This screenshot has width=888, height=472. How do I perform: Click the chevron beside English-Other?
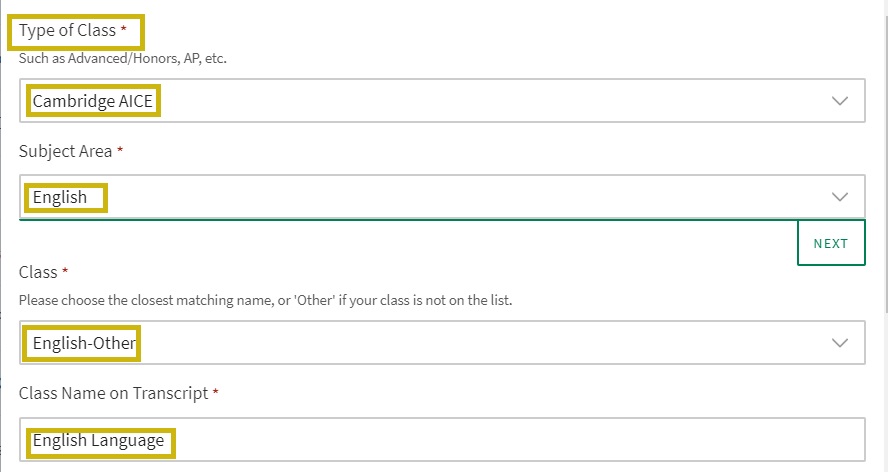(x=840, y=343)
